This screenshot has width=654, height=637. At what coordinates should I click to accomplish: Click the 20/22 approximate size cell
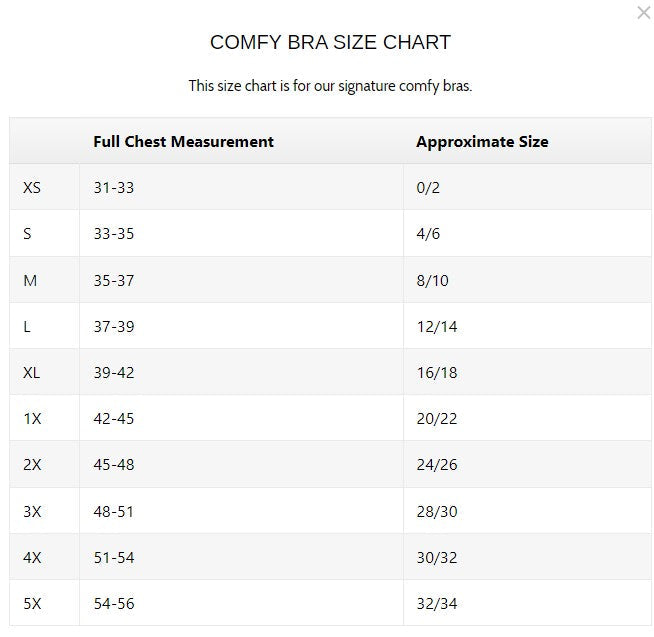pos(436,419)
